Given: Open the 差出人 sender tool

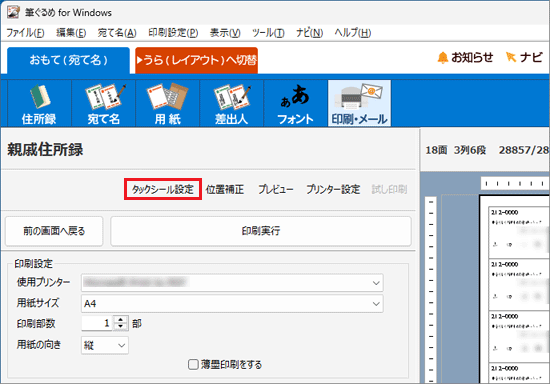Looking at the screenshot, I should [232, 103].
